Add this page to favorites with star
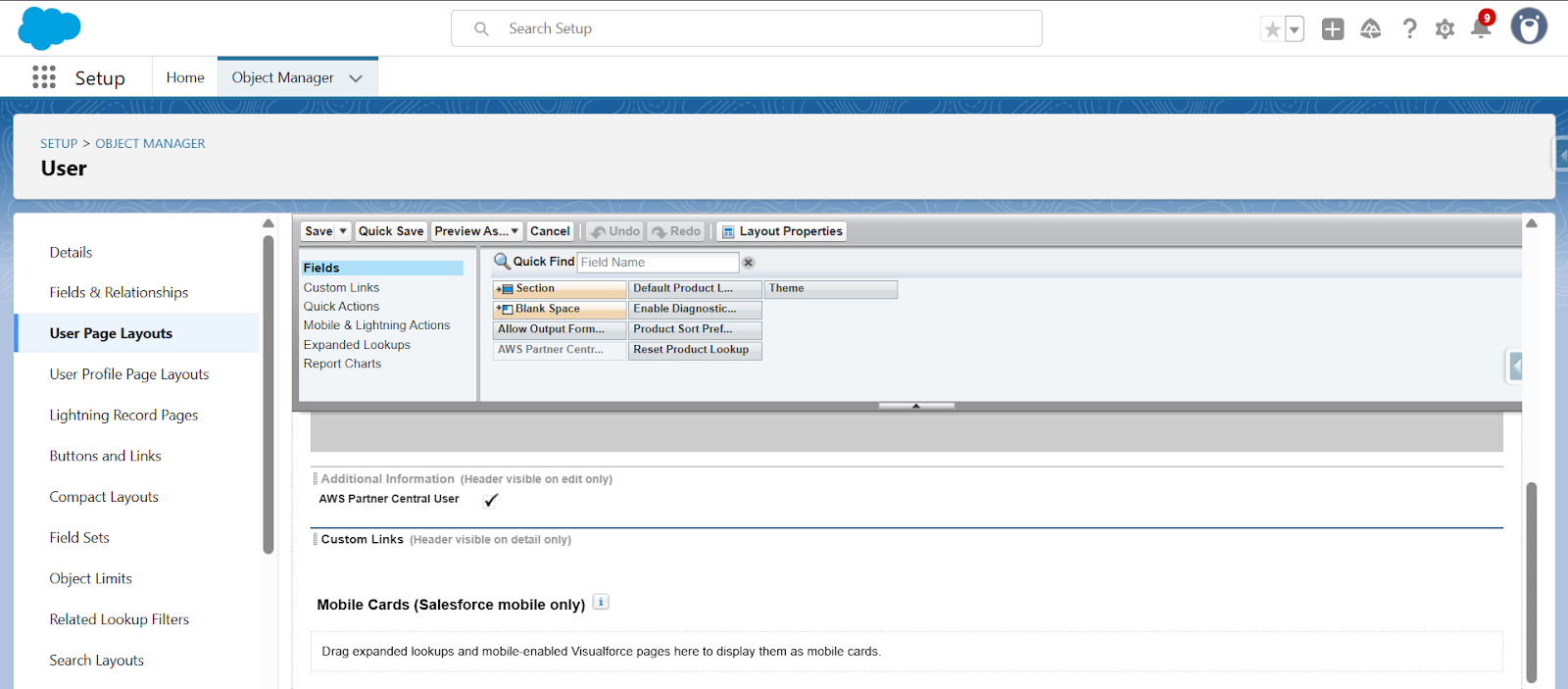The height and width of the screenshot is (689, 1568). pyautogui.click(x=1272, y=29)
